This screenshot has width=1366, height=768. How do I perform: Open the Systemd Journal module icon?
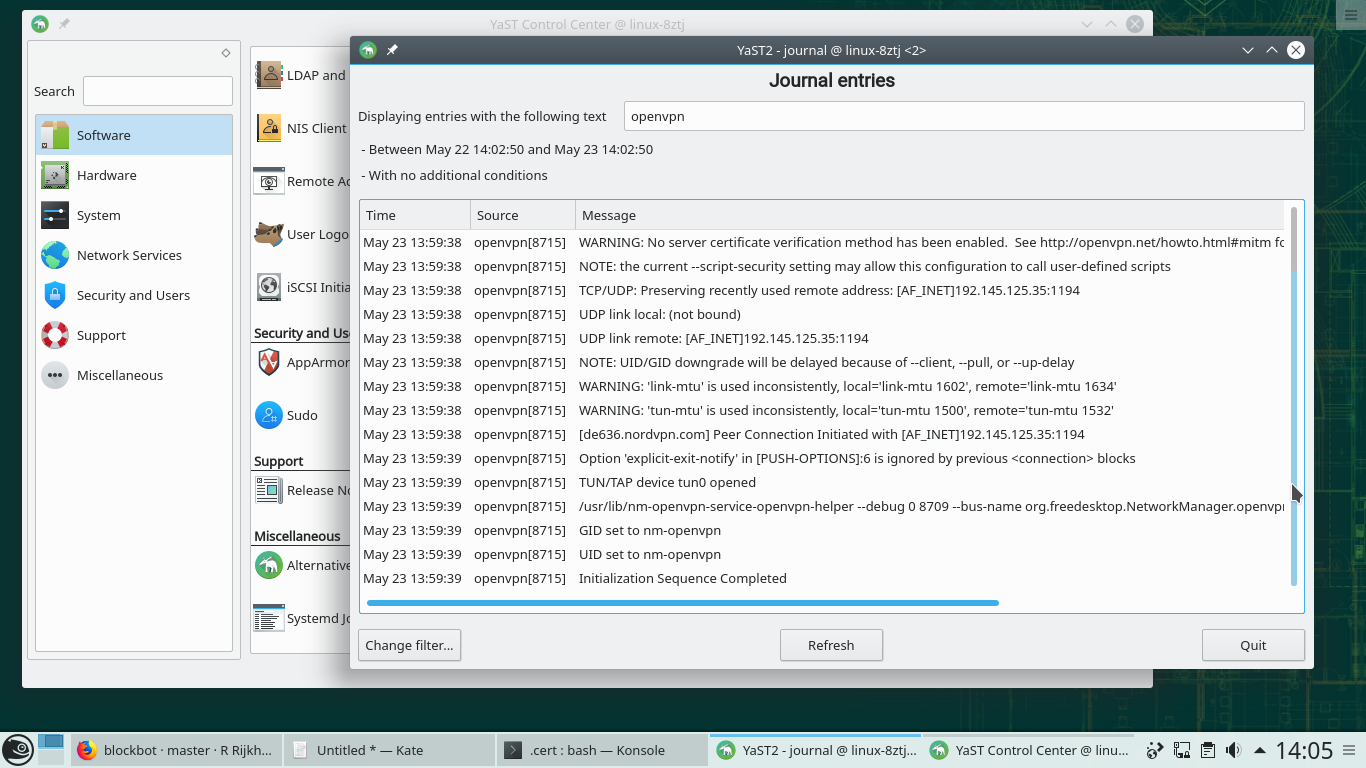click(269, 618)
